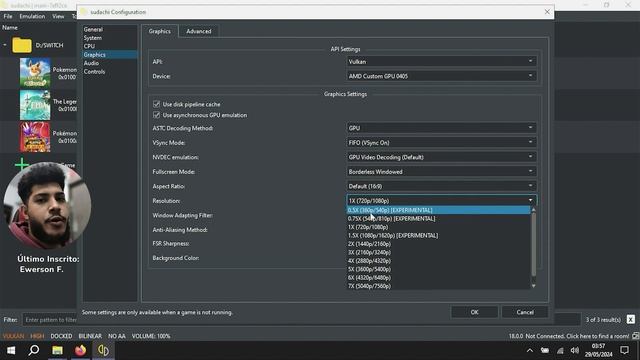Click the resolution list scrollbar down arrow
The width and height of the screenshot is (640, 360).
click(533, 286)
